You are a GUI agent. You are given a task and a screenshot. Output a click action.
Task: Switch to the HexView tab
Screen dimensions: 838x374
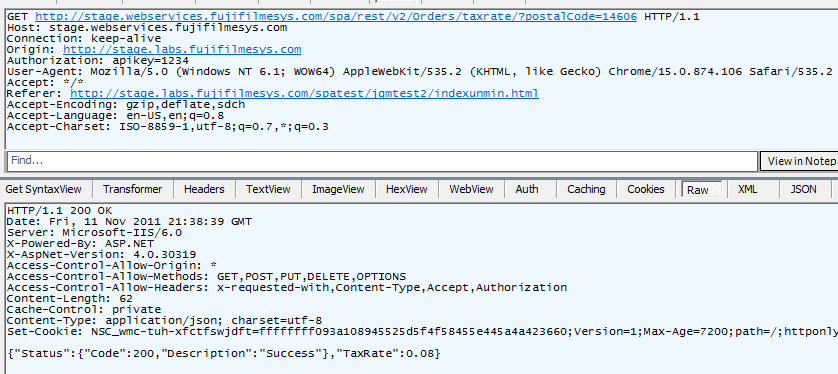(407, 189)
